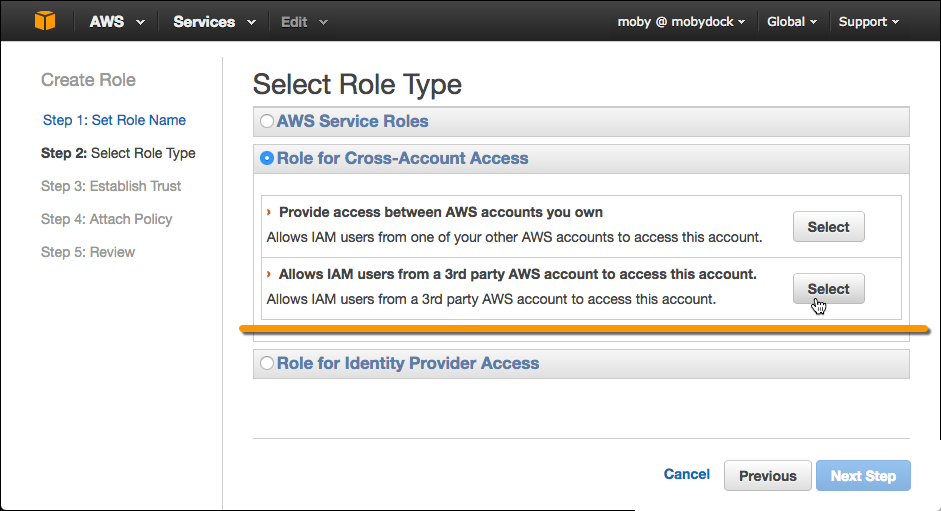This screenshot has height=511, width=941.
Task: Open the AWS dropdown menu
Action: [116, 22]
